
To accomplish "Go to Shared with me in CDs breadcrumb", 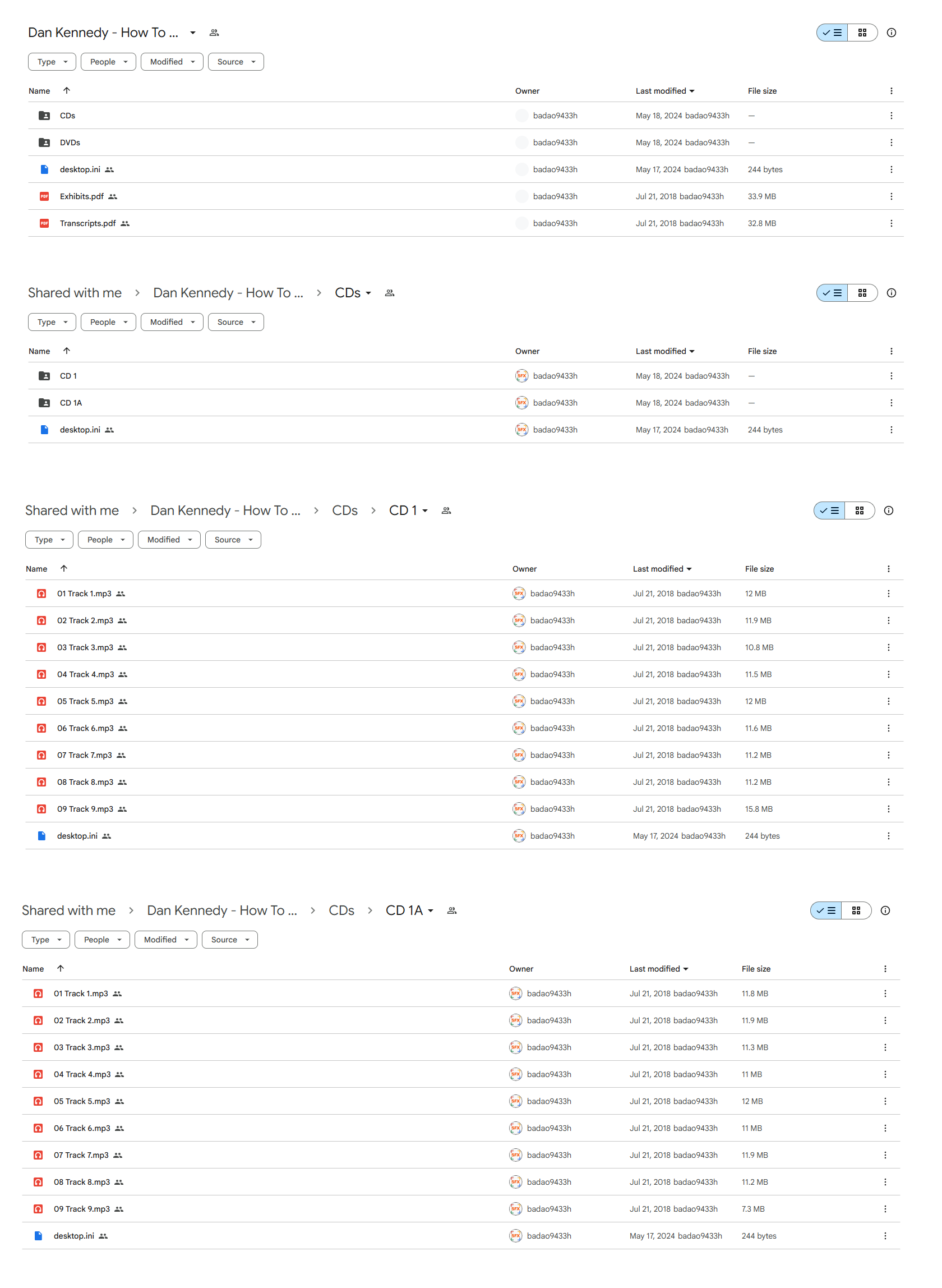I will click(x=75, y=293).
